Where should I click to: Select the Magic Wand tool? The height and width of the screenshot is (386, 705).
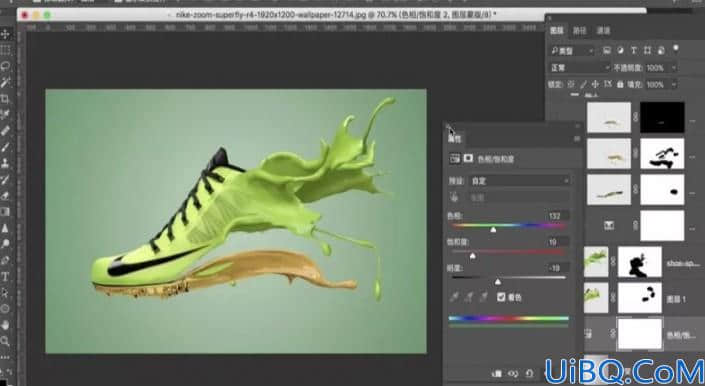click(5, 82)
